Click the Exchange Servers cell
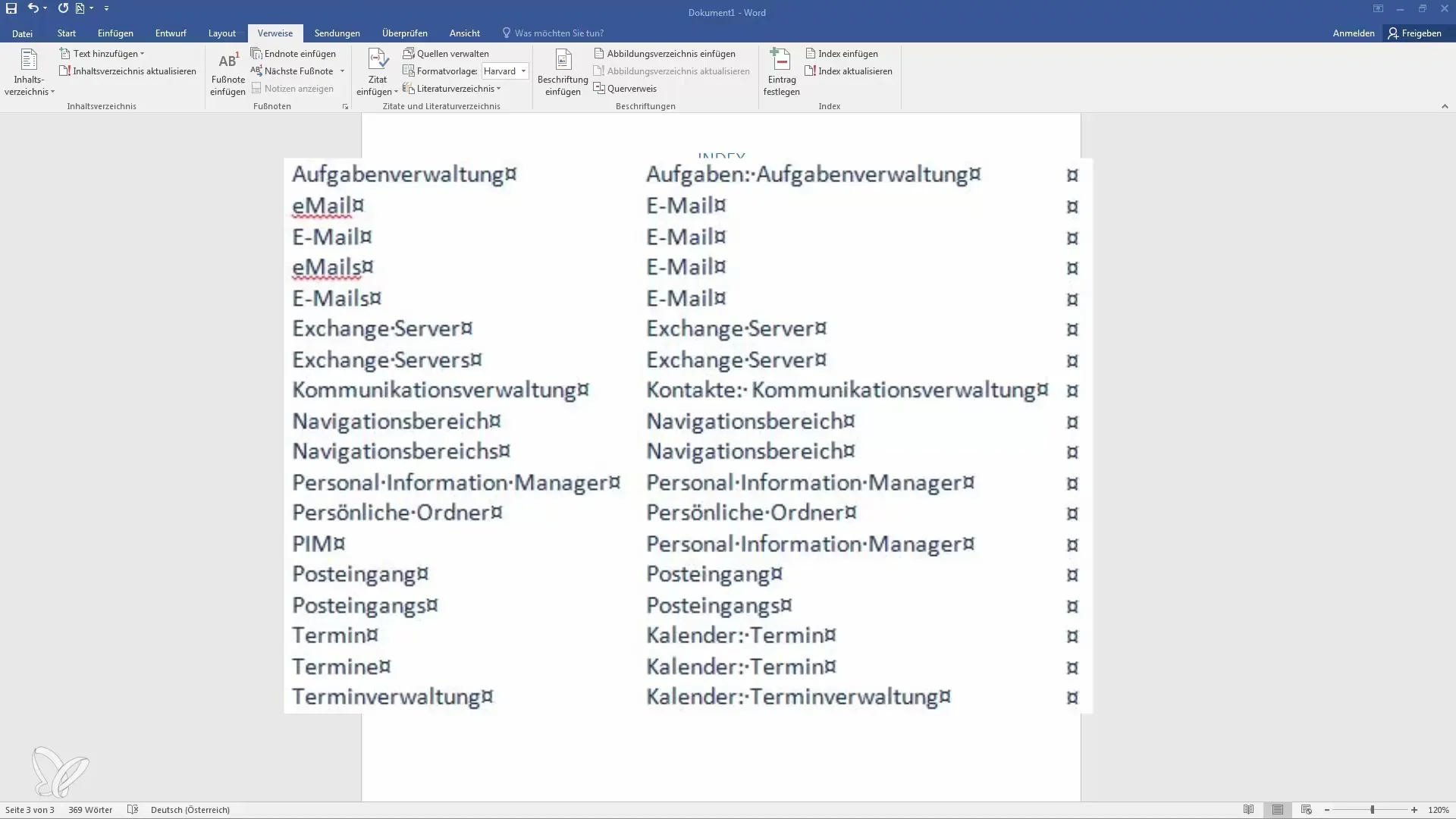The height and width of the screenshot is (819, 1456). (x=387, y=359)
